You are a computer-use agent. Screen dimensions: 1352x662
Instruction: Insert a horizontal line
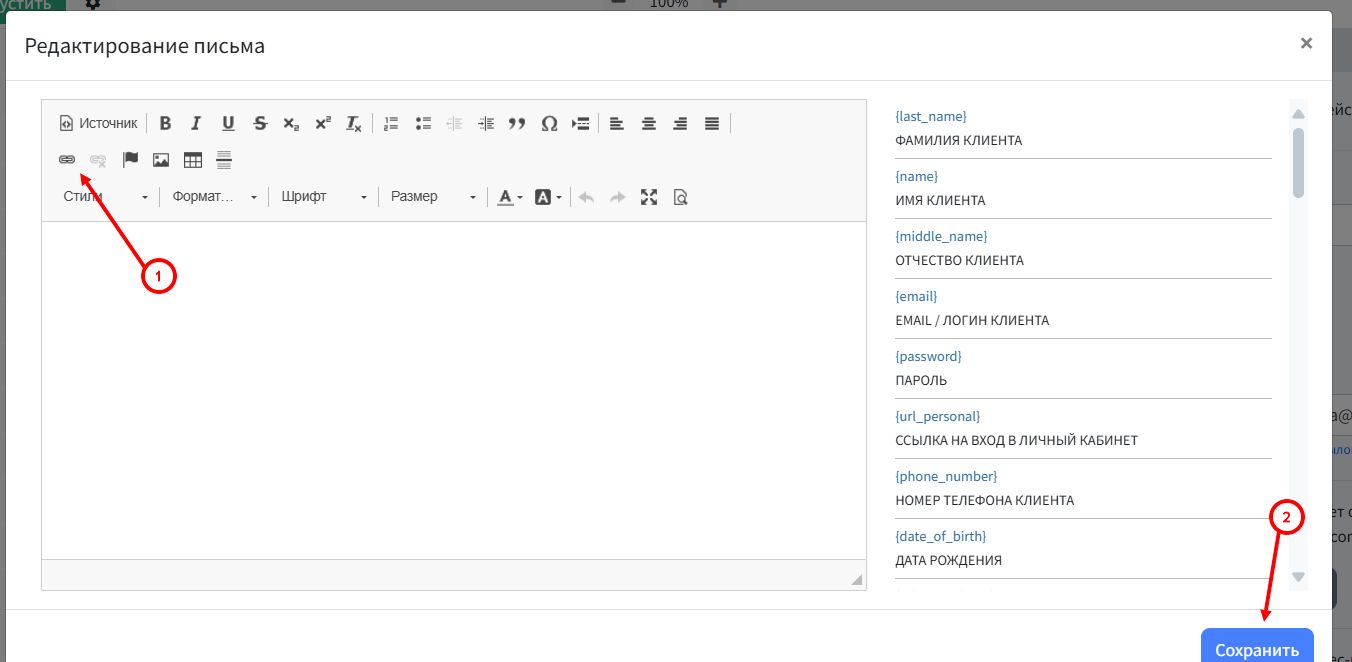[224, 159]
